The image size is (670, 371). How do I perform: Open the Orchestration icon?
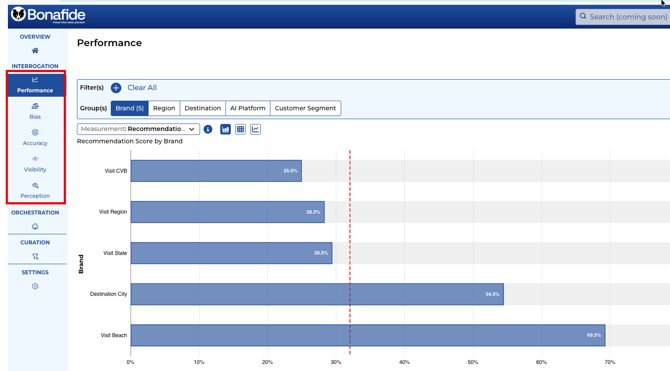(35, 227)
